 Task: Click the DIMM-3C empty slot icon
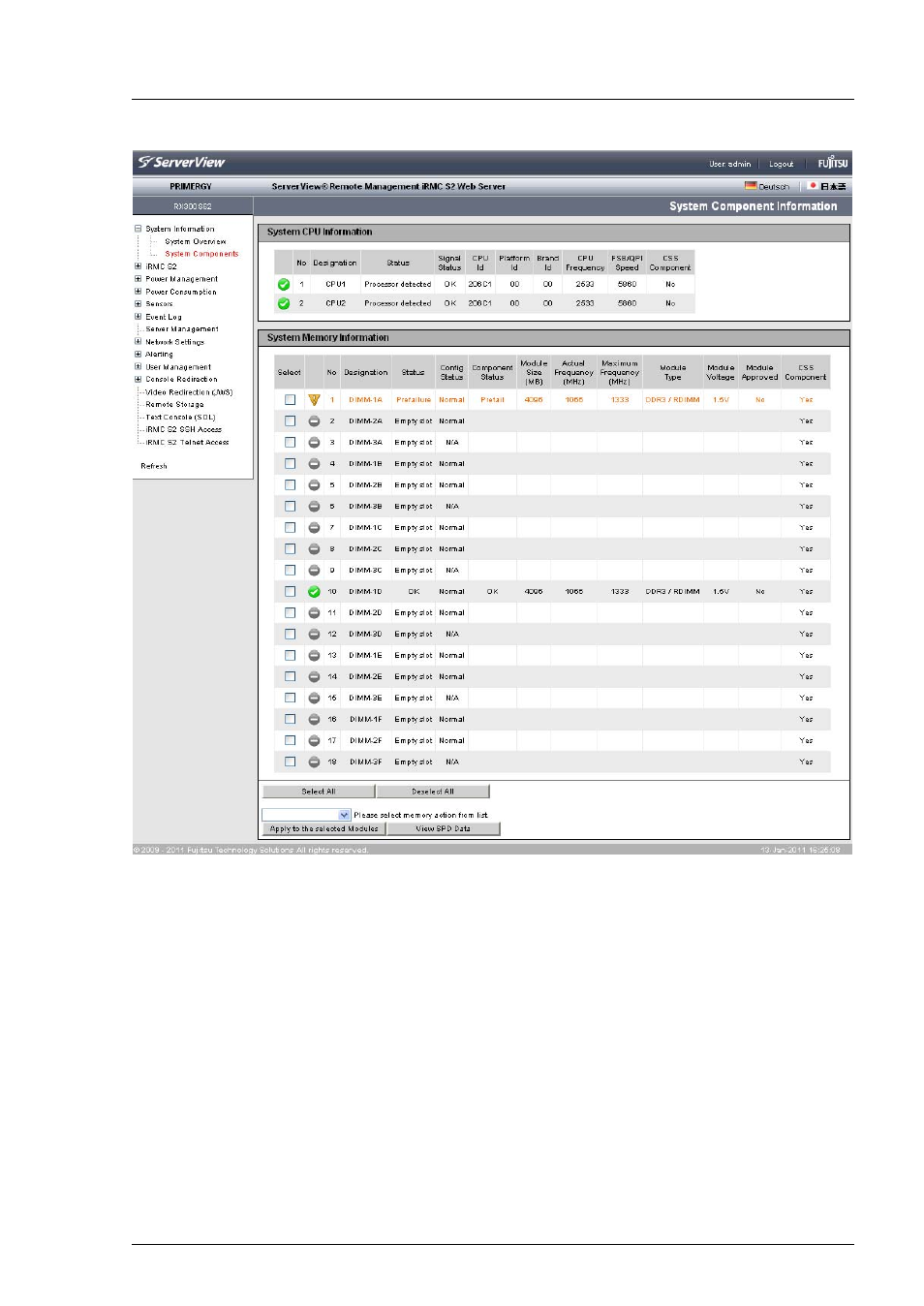pos(314,571)
